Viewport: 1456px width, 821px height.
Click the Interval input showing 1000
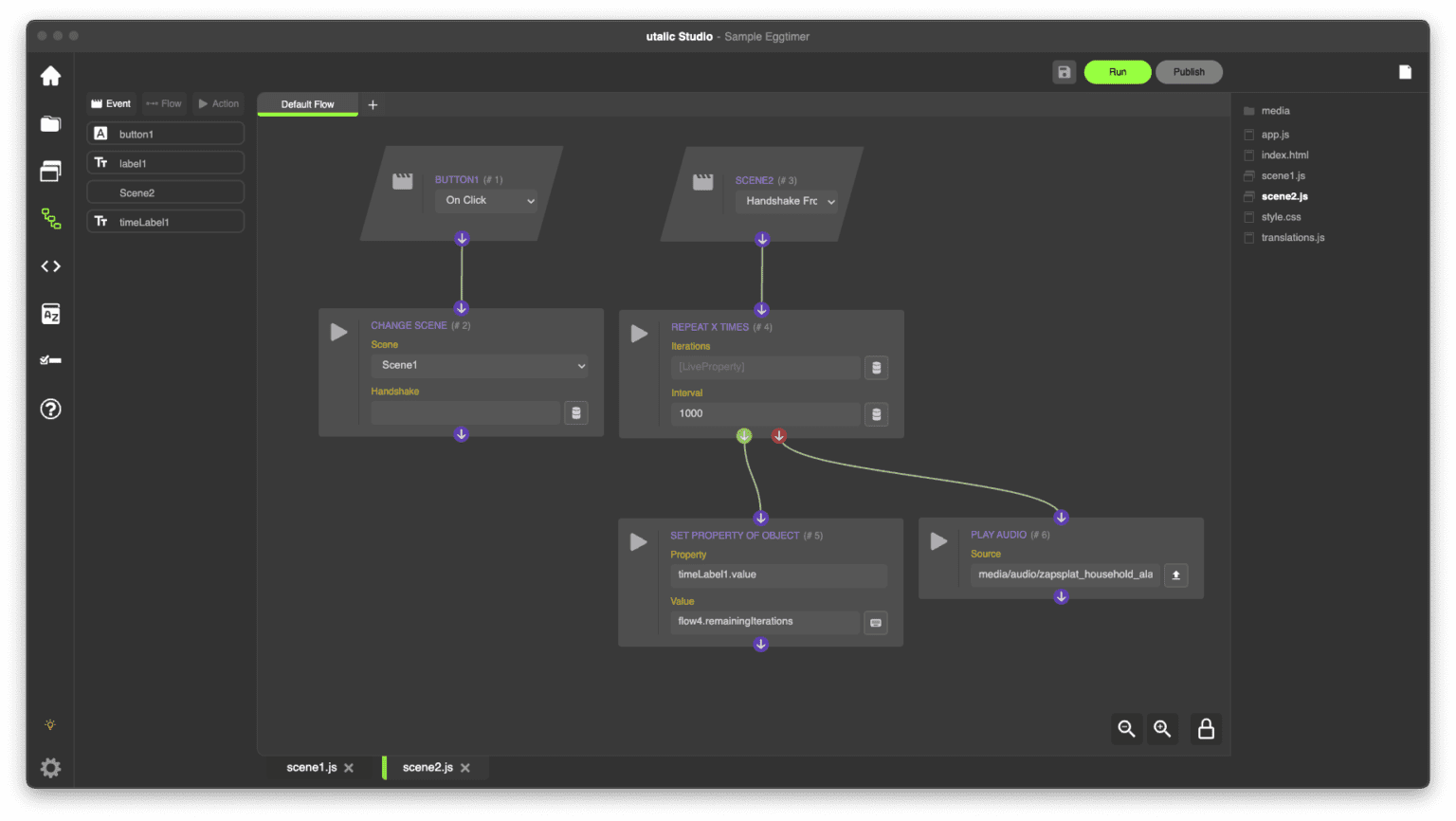click(x=764, y=413)
